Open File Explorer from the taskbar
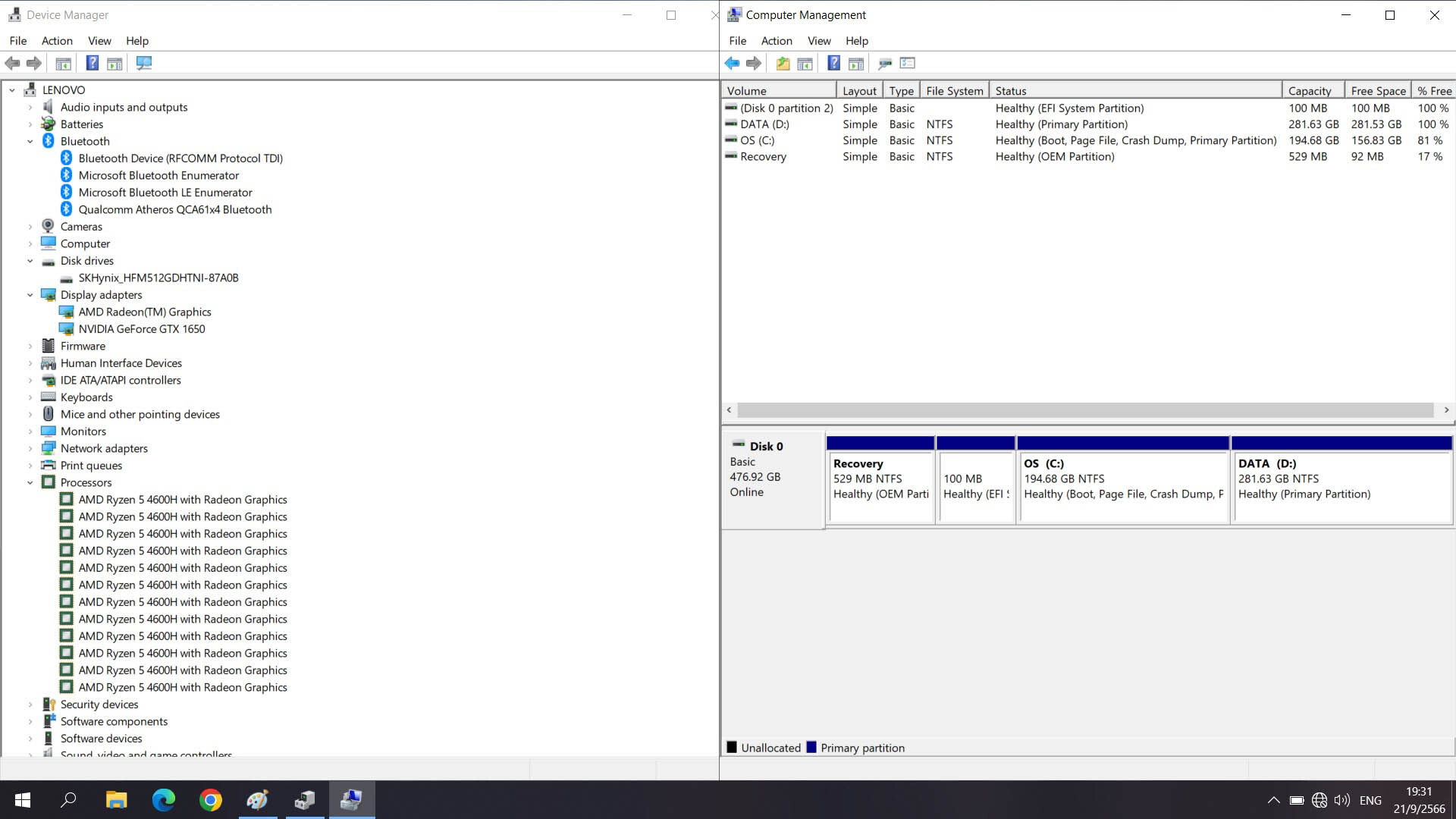Image resolution: width=1456 pixels, height=819 pixels. (x=116, y=799)
